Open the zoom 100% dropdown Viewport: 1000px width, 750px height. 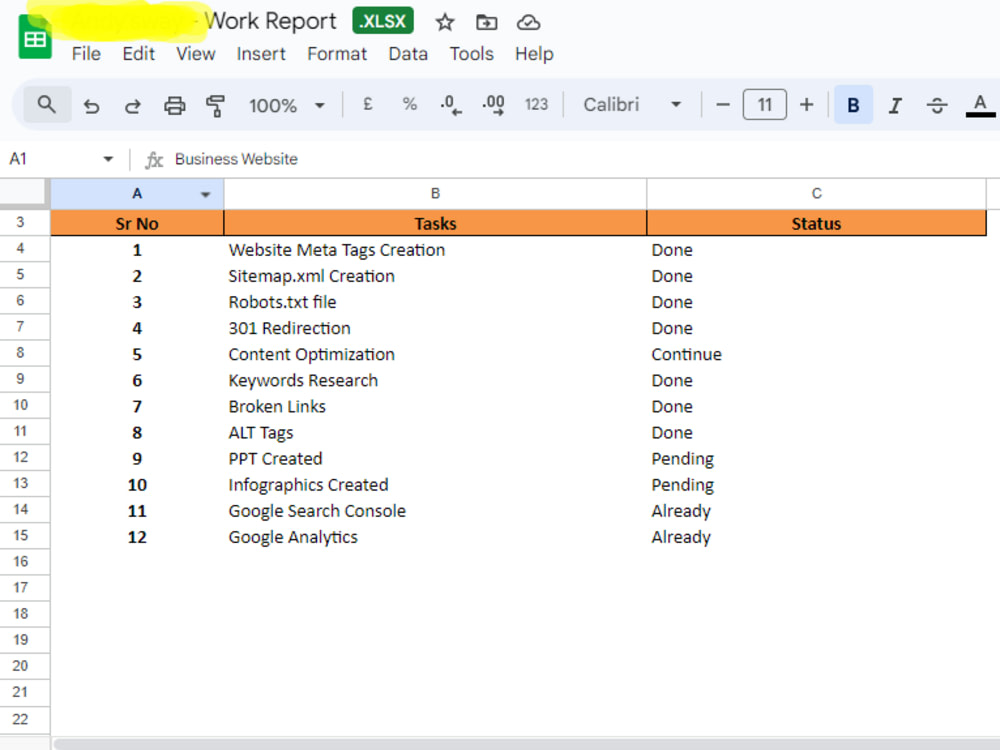pyautogui.click(x=286, y=105)
